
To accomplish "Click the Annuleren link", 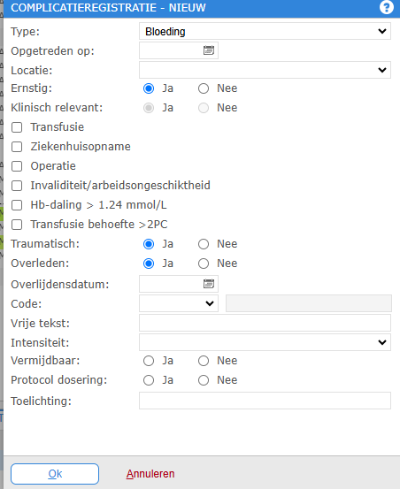I will point(150,474).
